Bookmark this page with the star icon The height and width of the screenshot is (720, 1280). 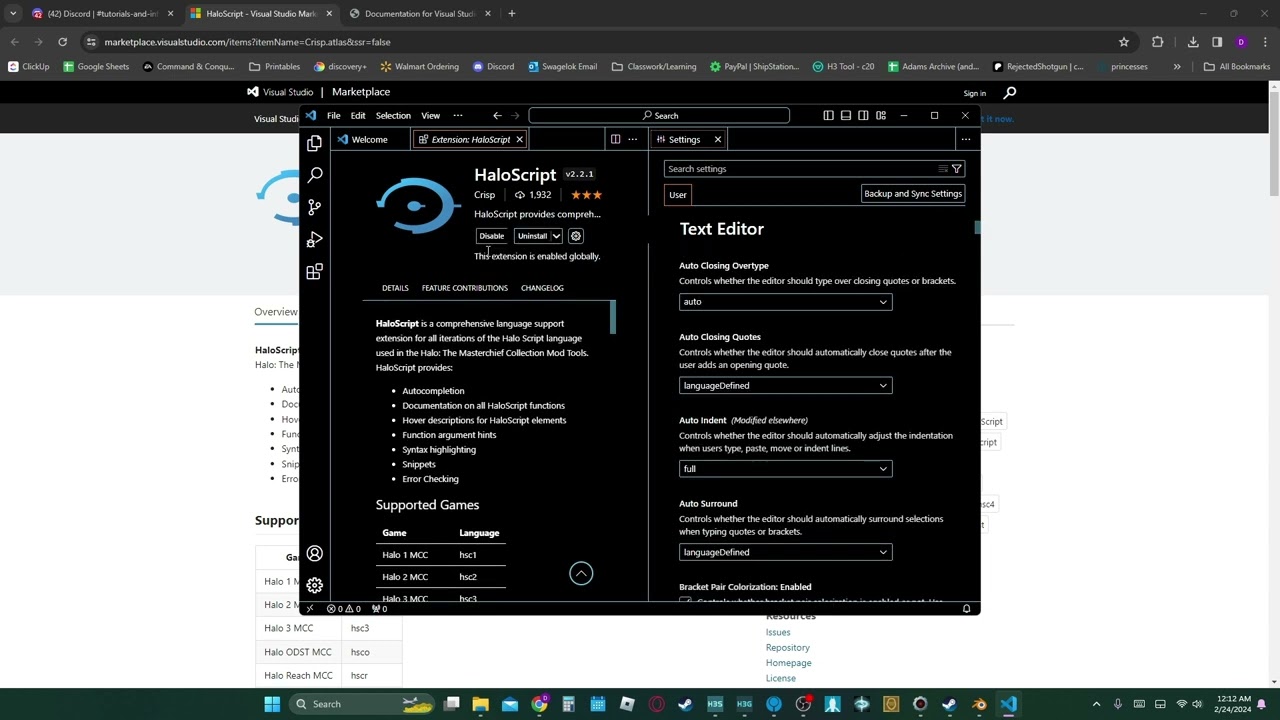click(x=1124, y=42)
